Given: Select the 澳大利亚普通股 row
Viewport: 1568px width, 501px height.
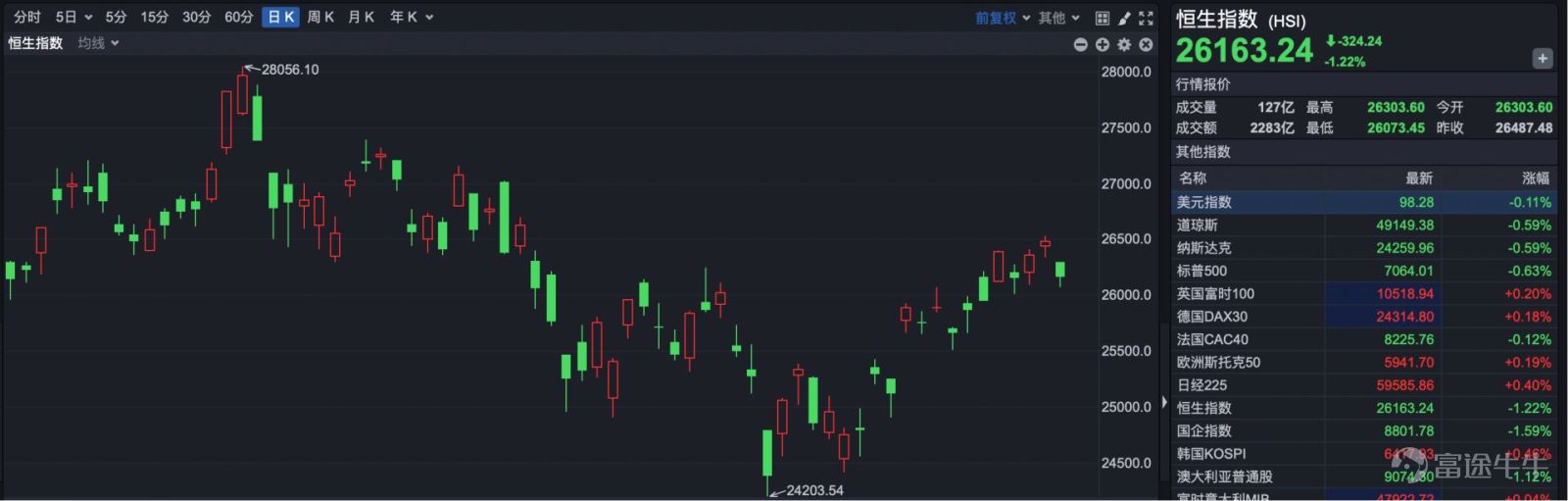Looking at the screenshot, I should click(x=1364, y=476).
